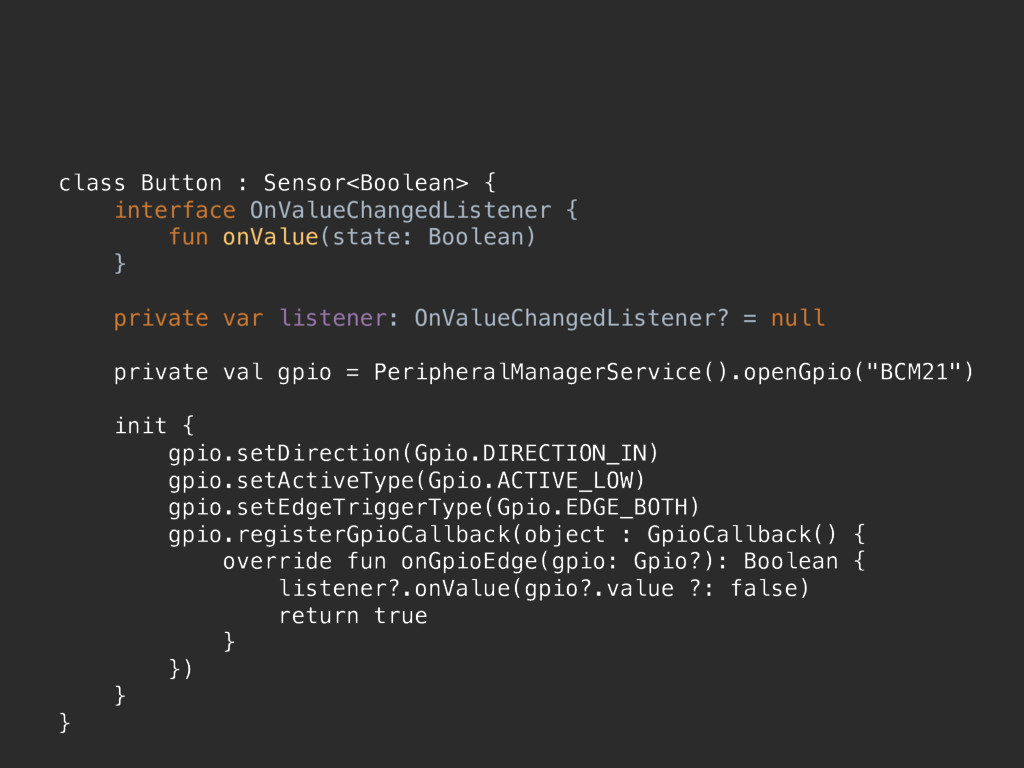1024x768 pixels.
Task: Click PeripheralManagerService constructor call
Action: pos(550,372)
